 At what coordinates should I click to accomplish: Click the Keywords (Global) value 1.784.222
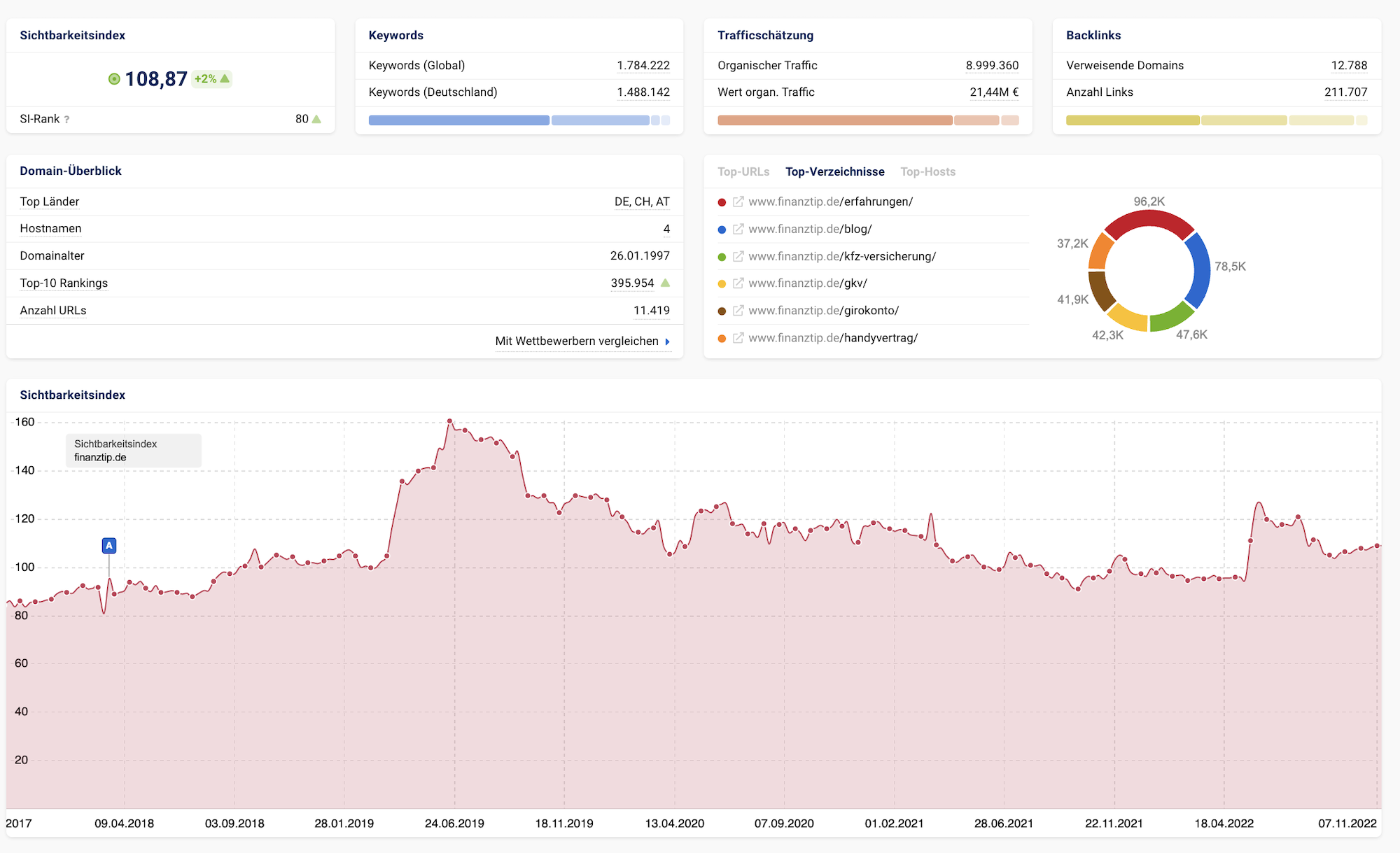643,65
